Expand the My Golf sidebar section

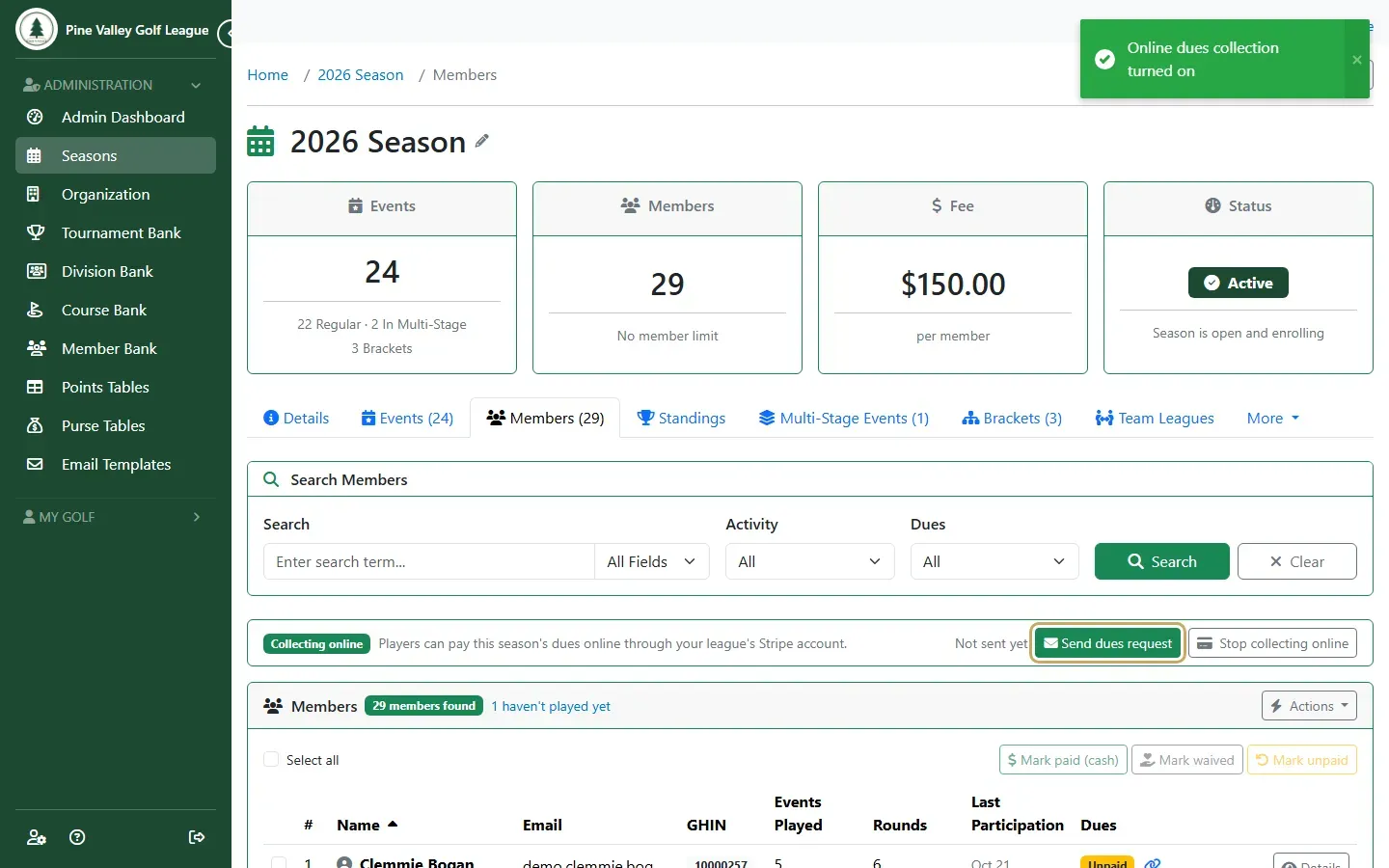tap(116, 517)
